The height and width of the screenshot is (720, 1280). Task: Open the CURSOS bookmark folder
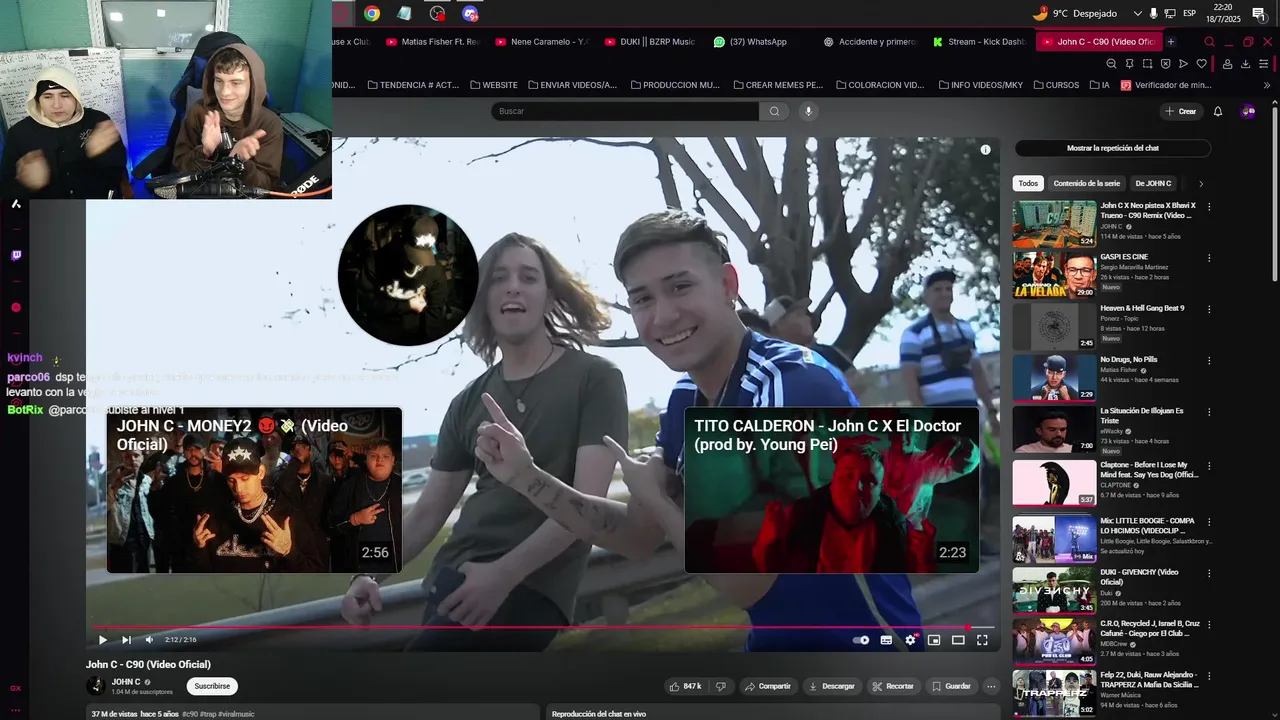(x=1056, y=85)
